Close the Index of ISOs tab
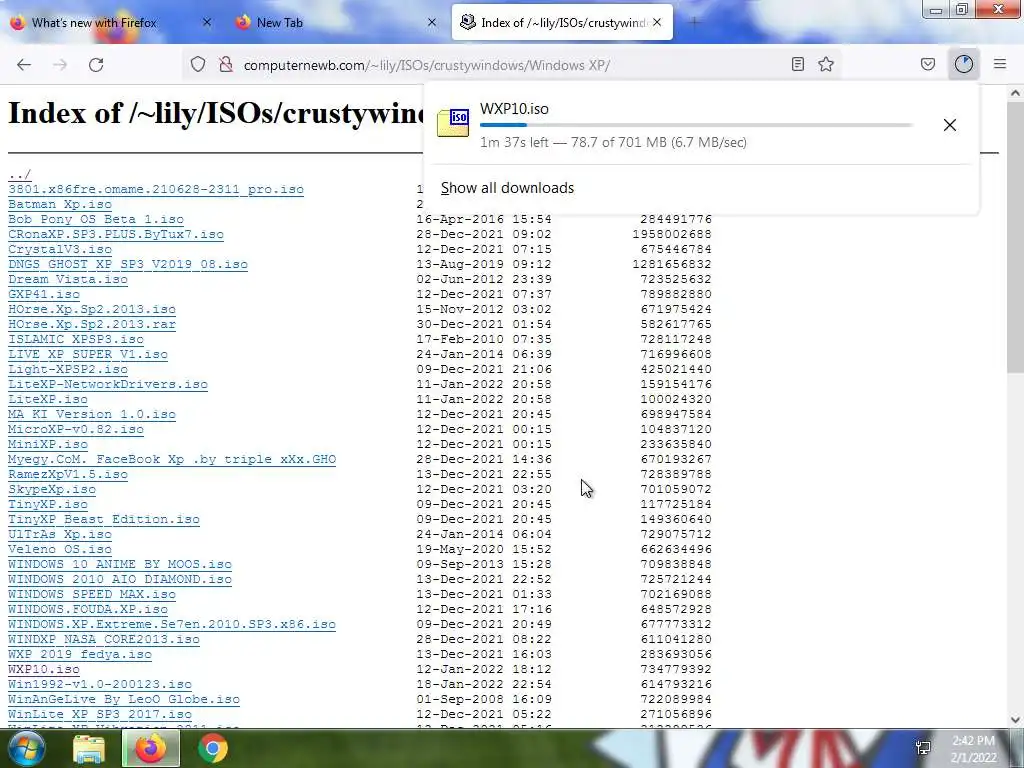 [x=657, y=22]
